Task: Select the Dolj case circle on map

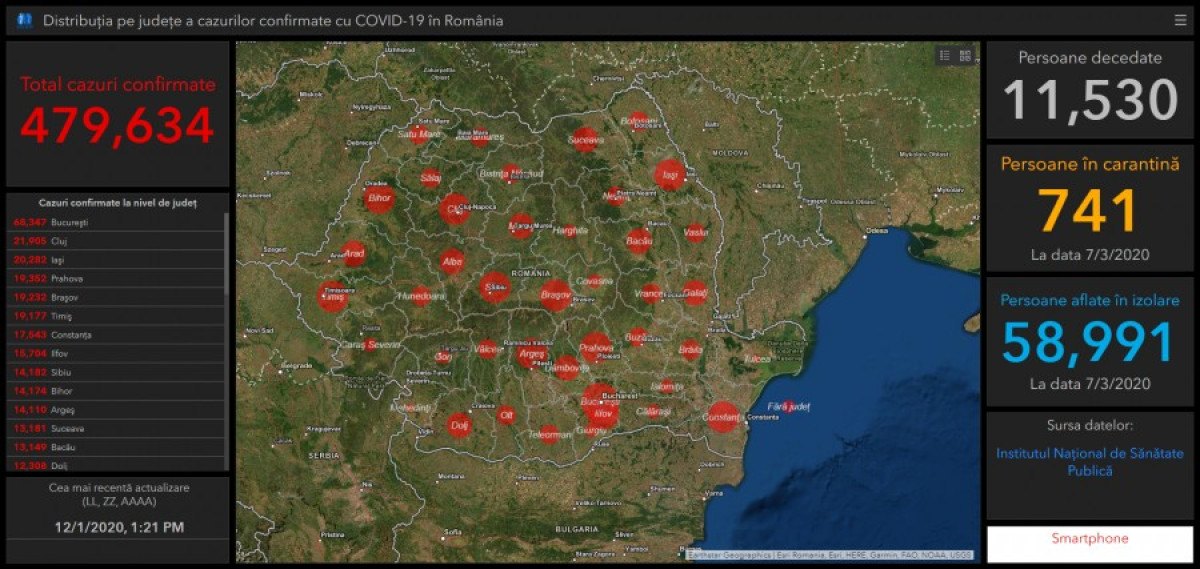Action: (458, 426)
